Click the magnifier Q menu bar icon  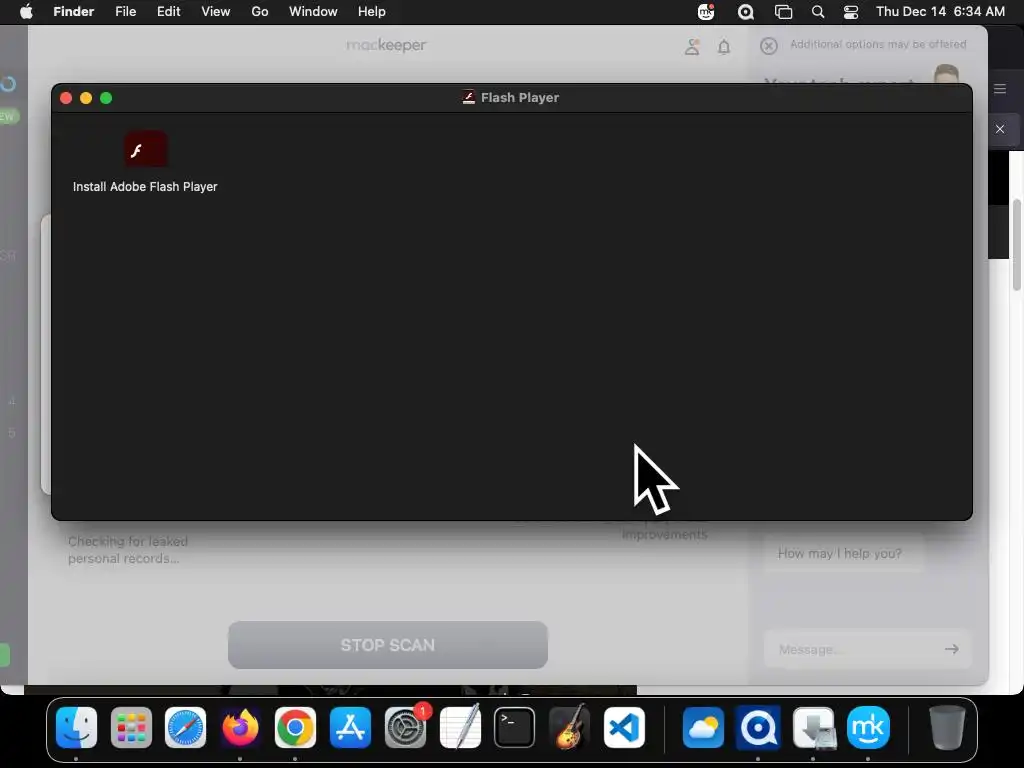[745, 12]
